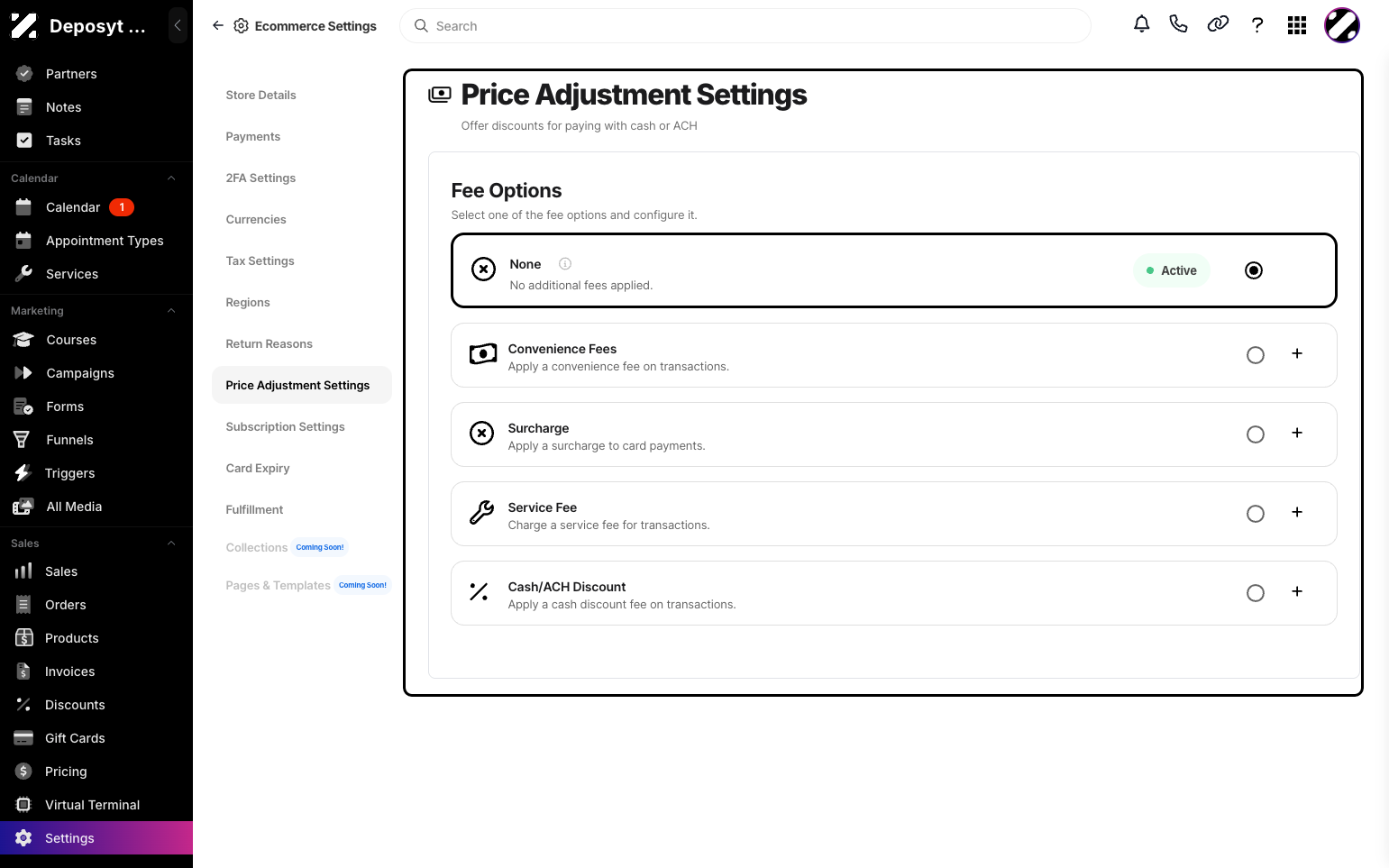Viewport: 1389px width, 868px height.
Task: Click the None option info icon
Action: click(x=565, y=264)
